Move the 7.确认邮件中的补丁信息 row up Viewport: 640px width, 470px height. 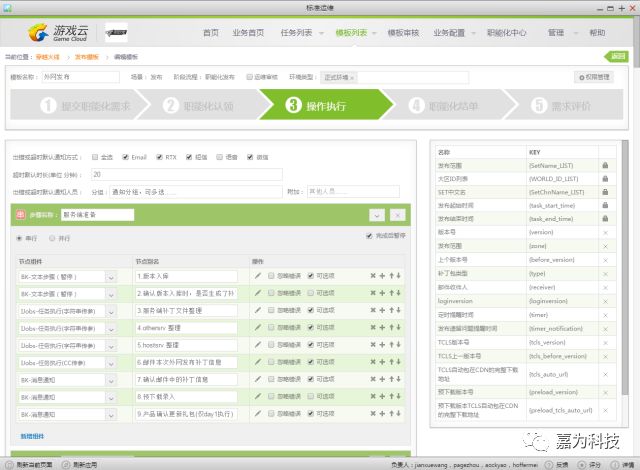tap(391, 379)
